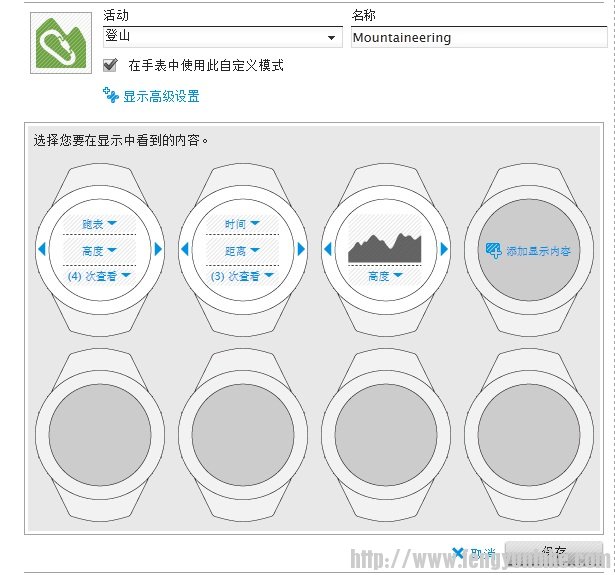Screen dimensions: 615x575
Task: Click the 保存 button
Action: pos(554,553)
